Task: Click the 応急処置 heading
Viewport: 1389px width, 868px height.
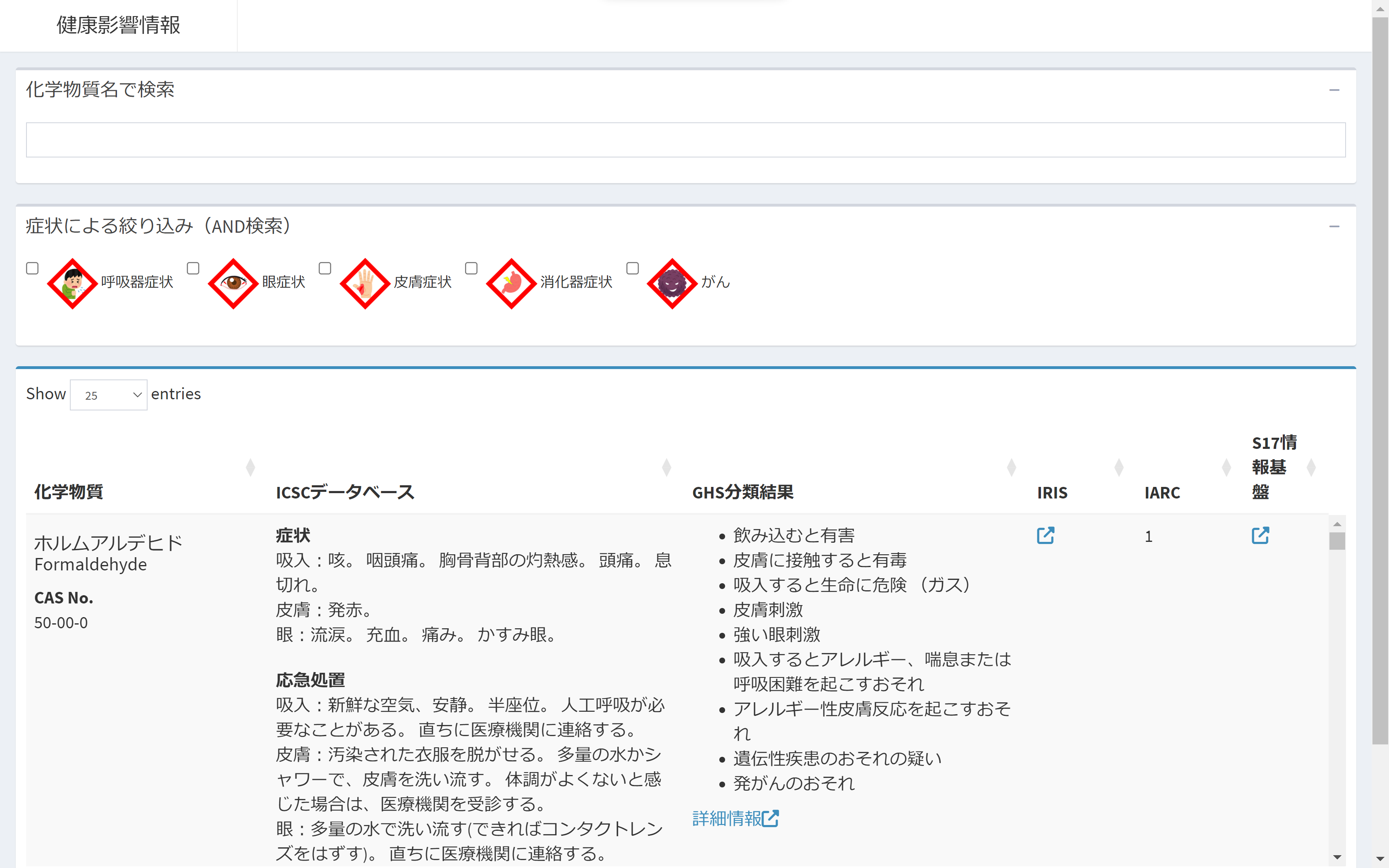Action: coord(310,680)
